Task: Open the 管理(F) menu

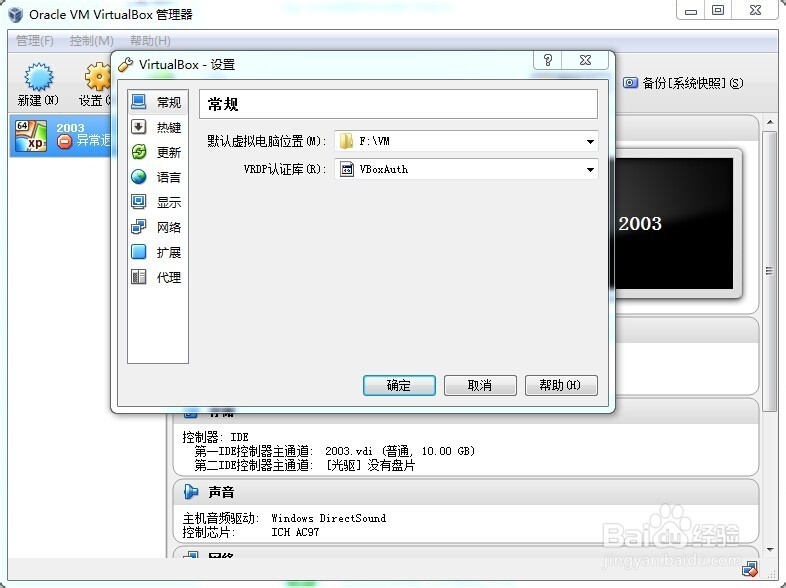Action: click(x=35, y=41)
